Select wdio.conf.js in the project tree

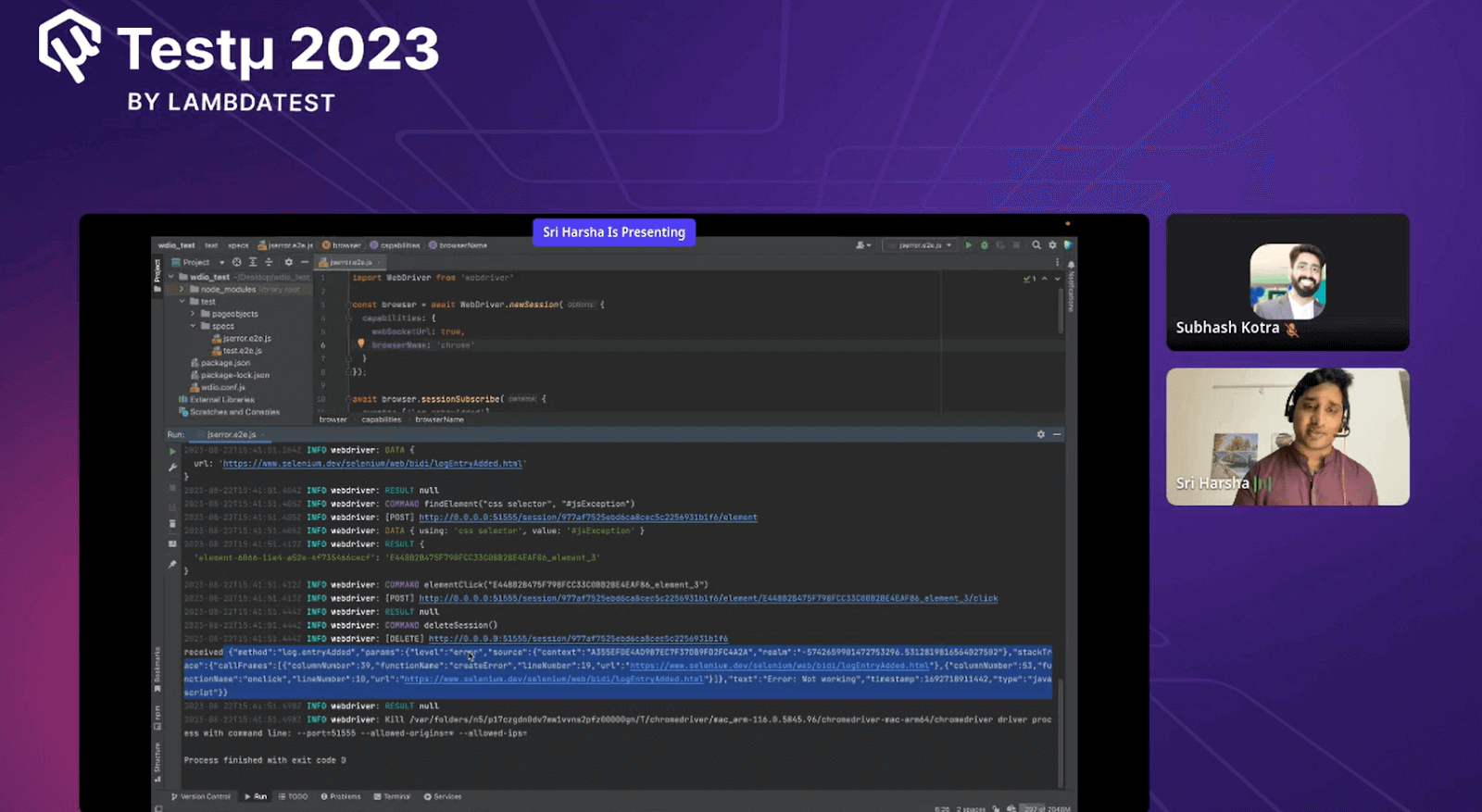pyautogui.click(x=219, y=387)
